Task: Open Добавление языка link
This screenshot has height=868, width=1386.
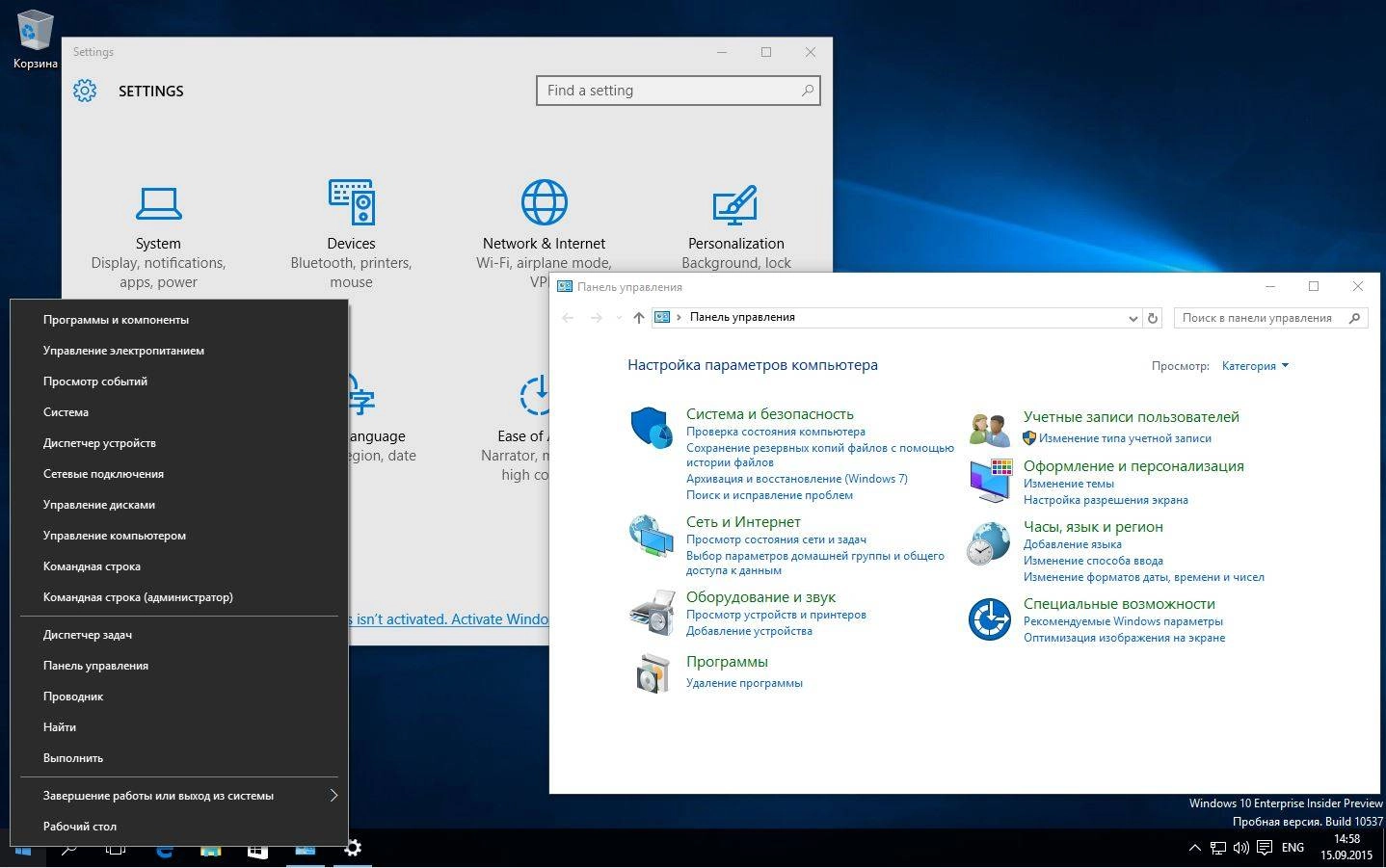Action: (1072, 544)
